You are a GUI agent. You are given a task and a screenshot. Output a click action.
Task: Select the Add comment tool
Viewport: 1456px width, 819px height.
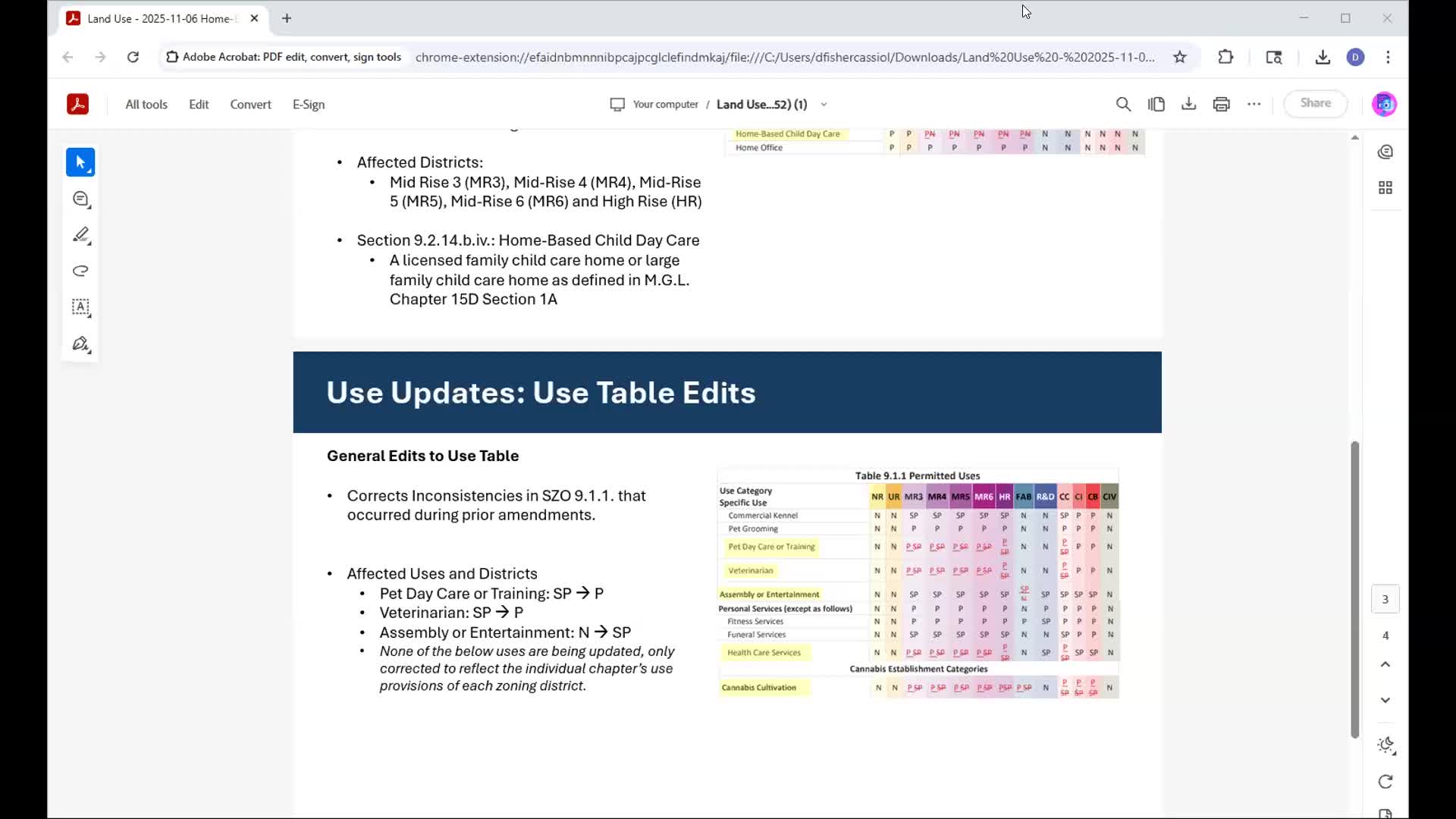(x=80, y=199)
